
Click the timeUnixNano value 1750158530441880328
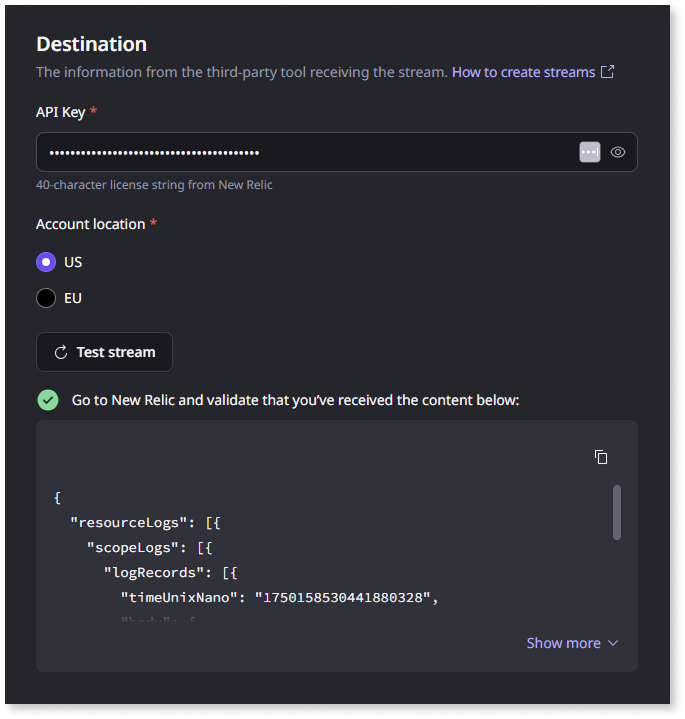342,597
